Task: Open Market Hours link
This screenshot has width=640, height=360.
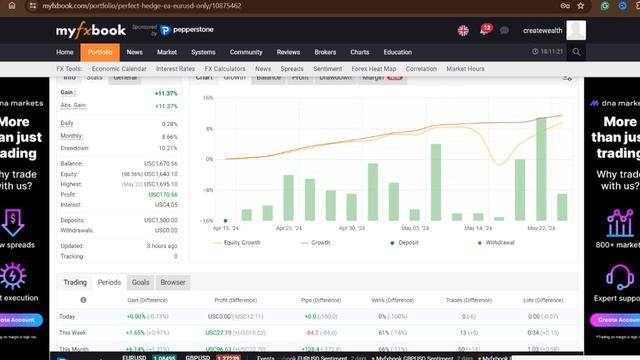Action: (465, 69)
